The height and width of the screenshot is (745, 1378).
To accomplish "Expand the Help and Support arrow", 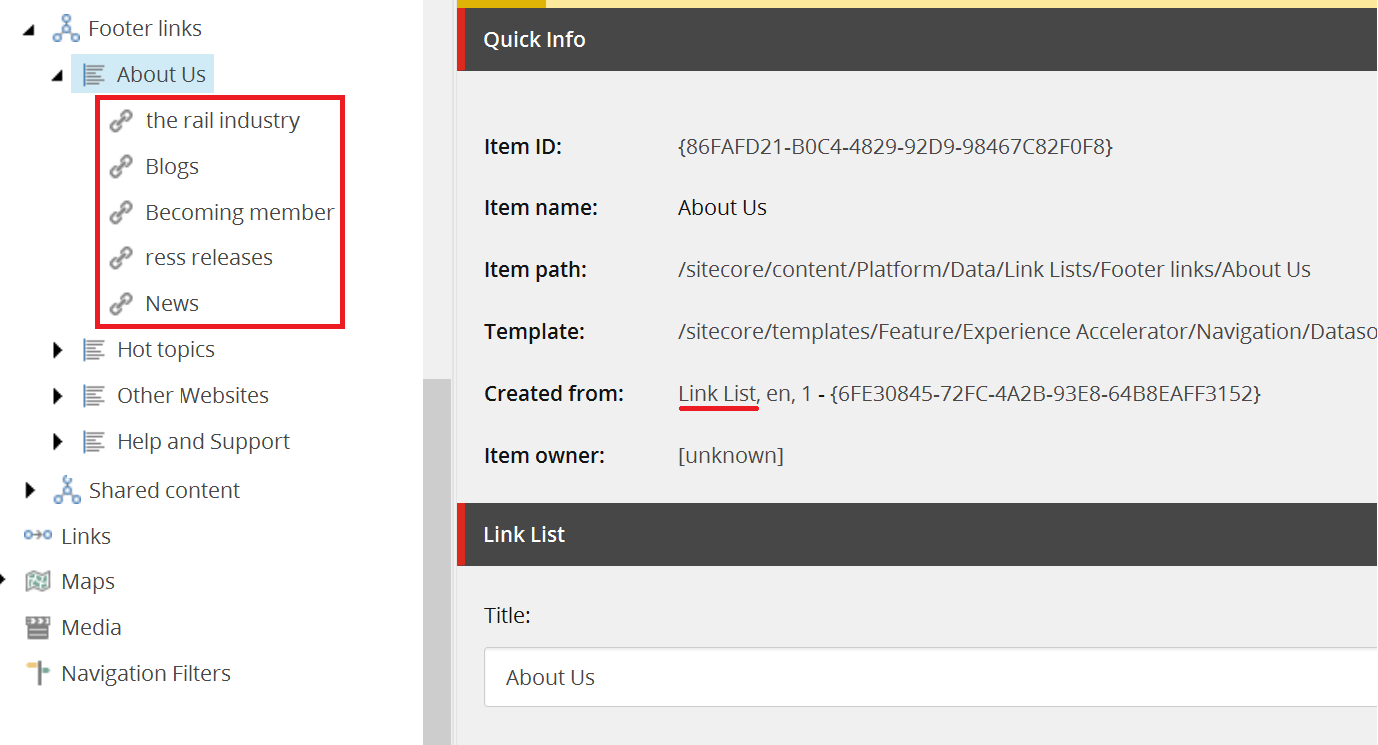I will coord(58,441).
